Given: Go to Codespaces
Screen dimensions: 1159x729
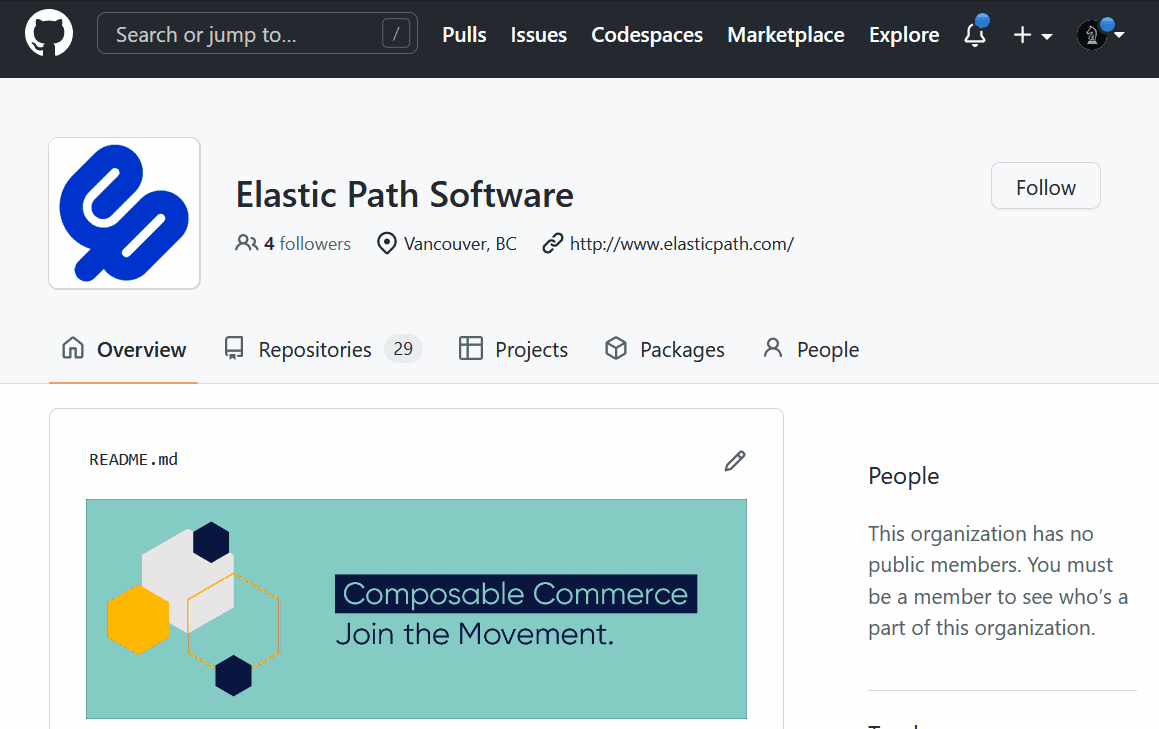Looking at the screenshot, I should click(647, 35).
